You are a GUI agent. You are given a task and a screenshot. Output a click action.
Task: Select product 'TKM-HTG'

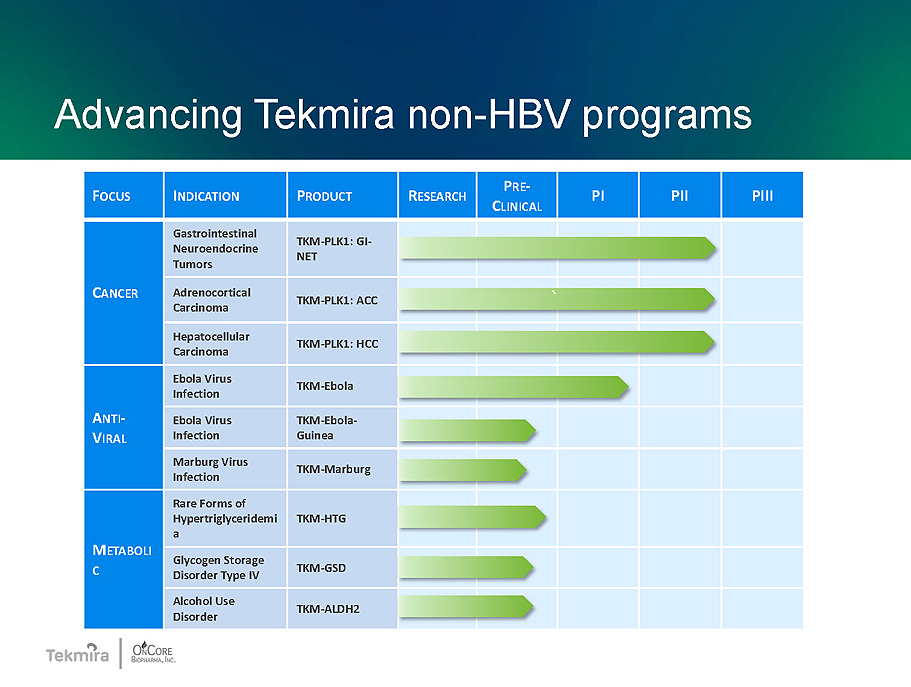[x=343, y=518]
